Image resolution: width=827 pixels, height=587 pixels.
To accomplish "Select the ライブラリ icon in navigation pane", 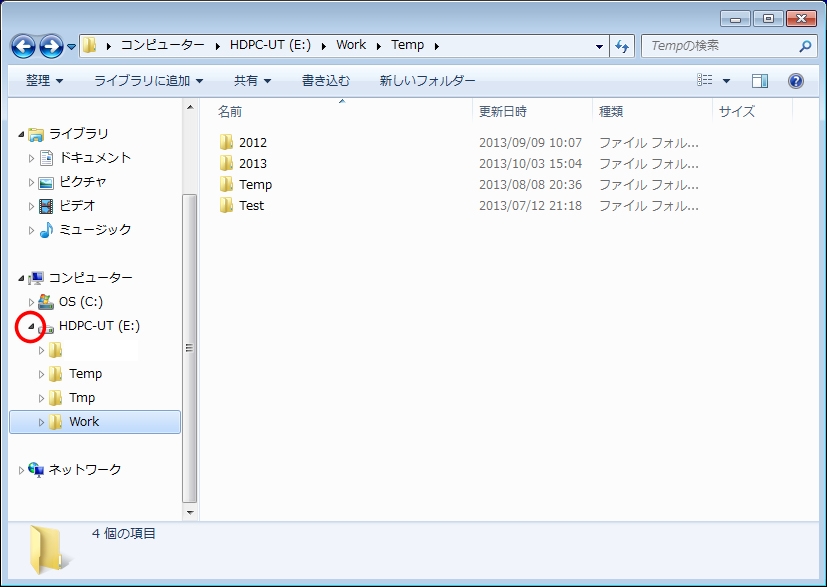I will 36,134.
